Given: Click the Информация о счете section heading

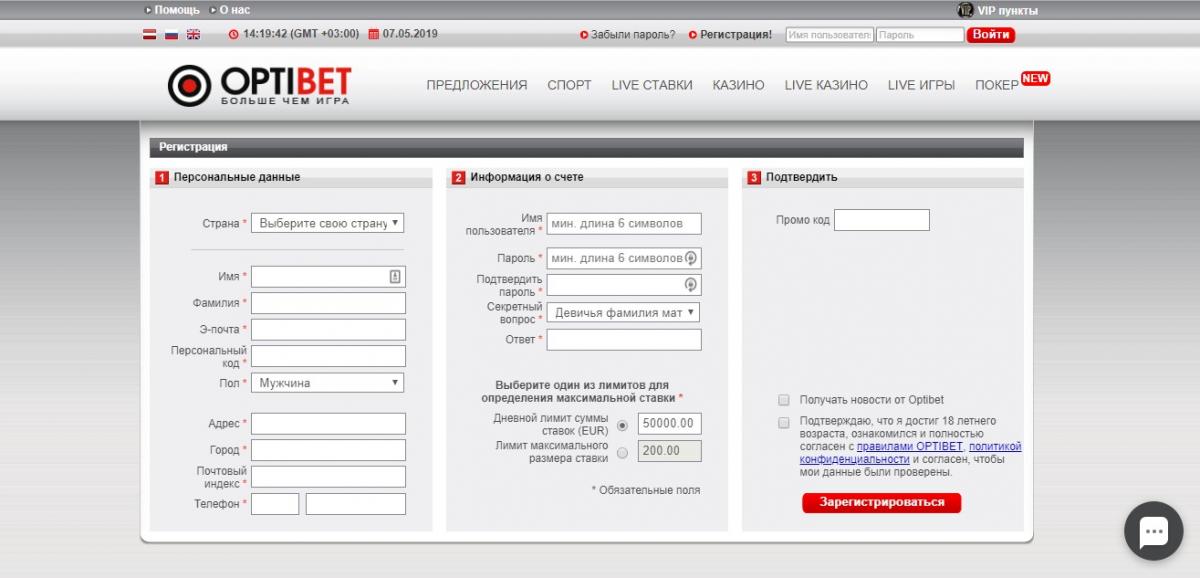Looking at the screenshot, I should [x=527, y=177].
